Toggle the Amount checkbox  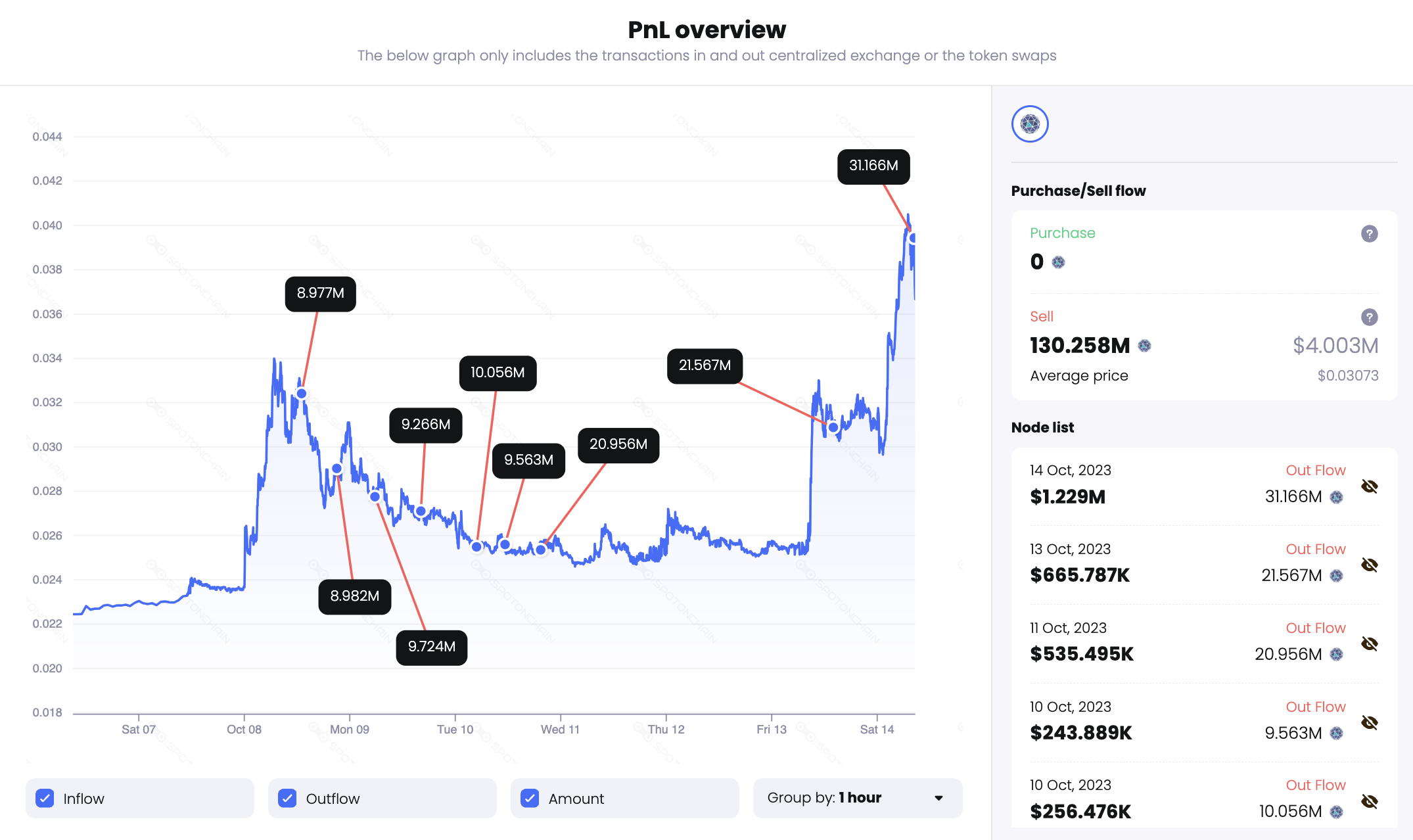[x=530, y=798]
